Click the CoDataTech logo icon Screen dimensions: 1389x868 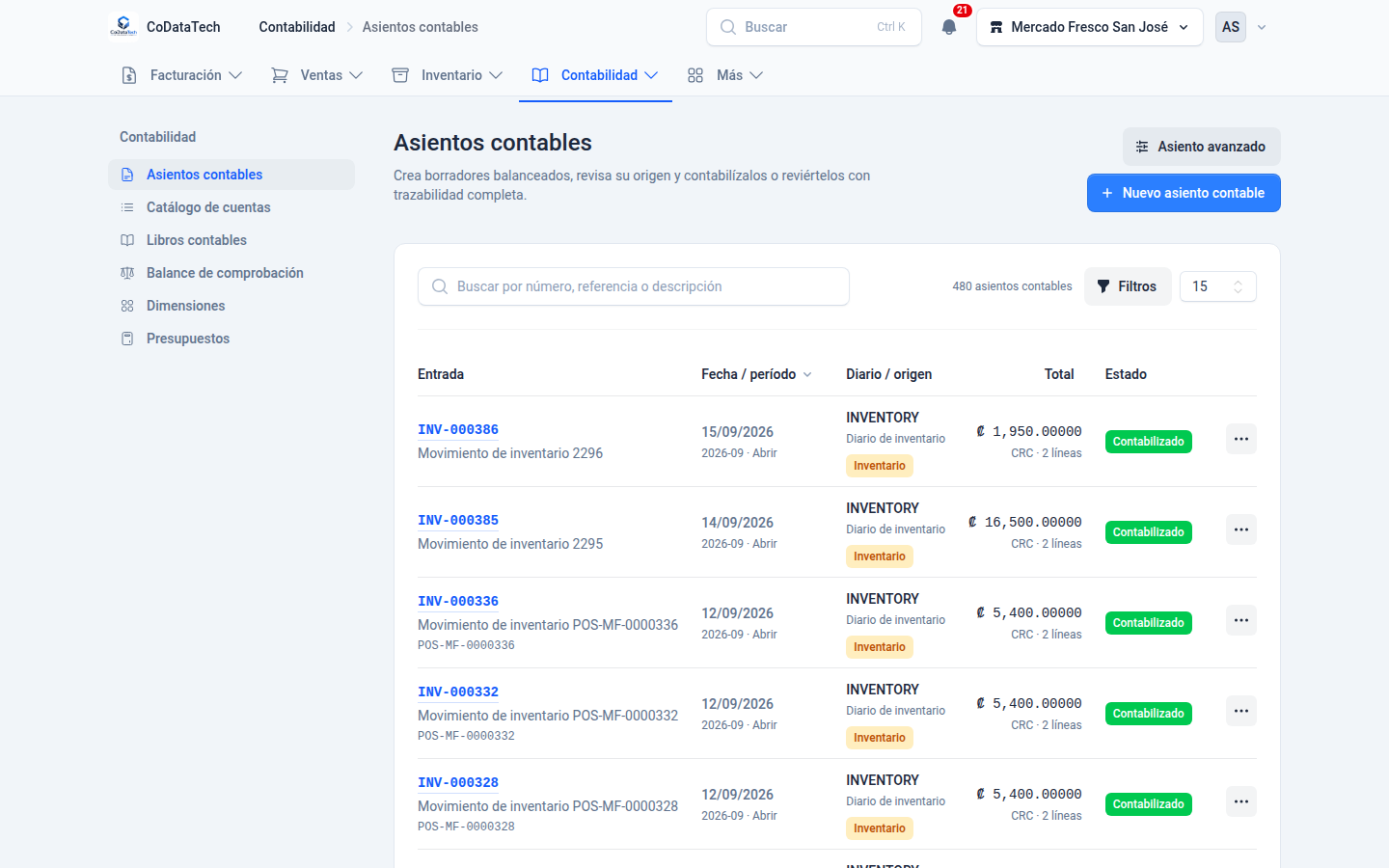(123, 27)
